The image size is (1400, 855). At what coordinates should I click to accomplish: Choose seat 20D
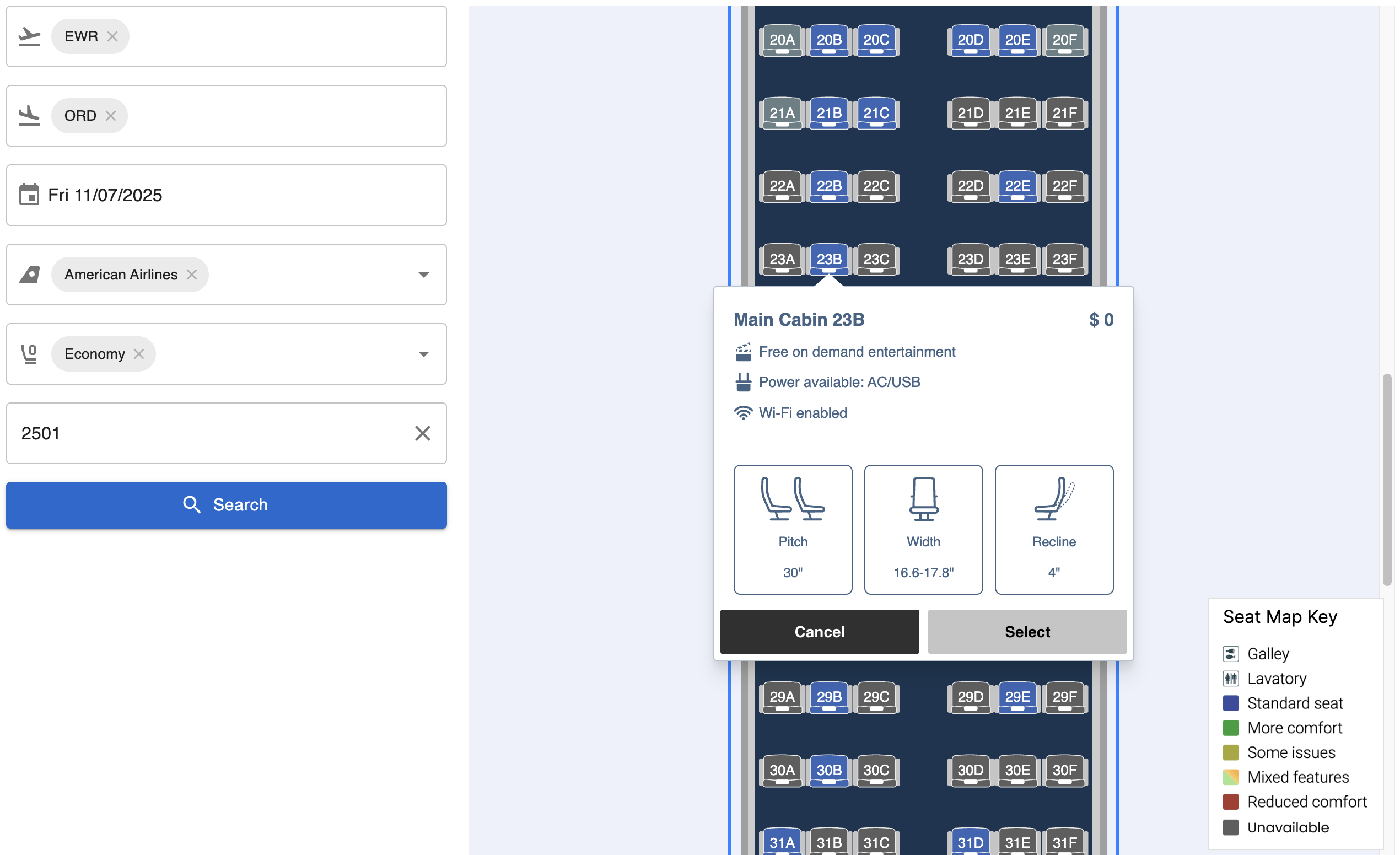971,40
